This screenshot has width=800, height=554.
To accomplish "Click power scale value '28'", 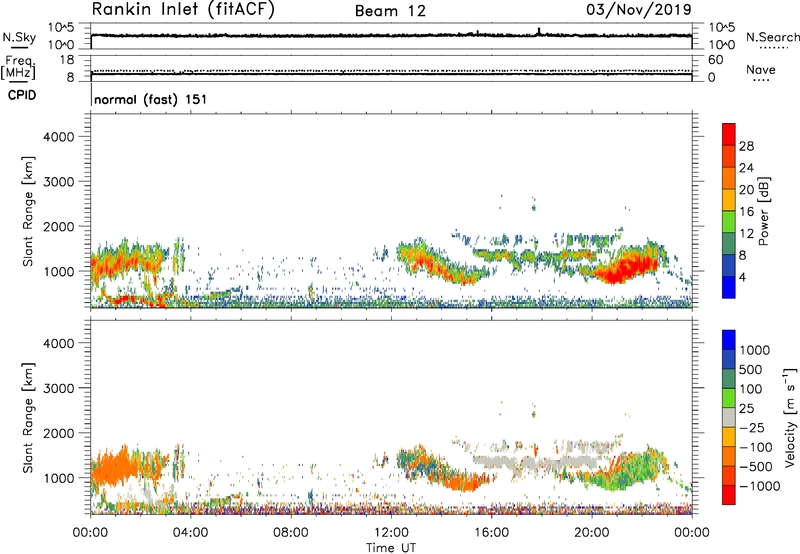I will tap(746, 146).
